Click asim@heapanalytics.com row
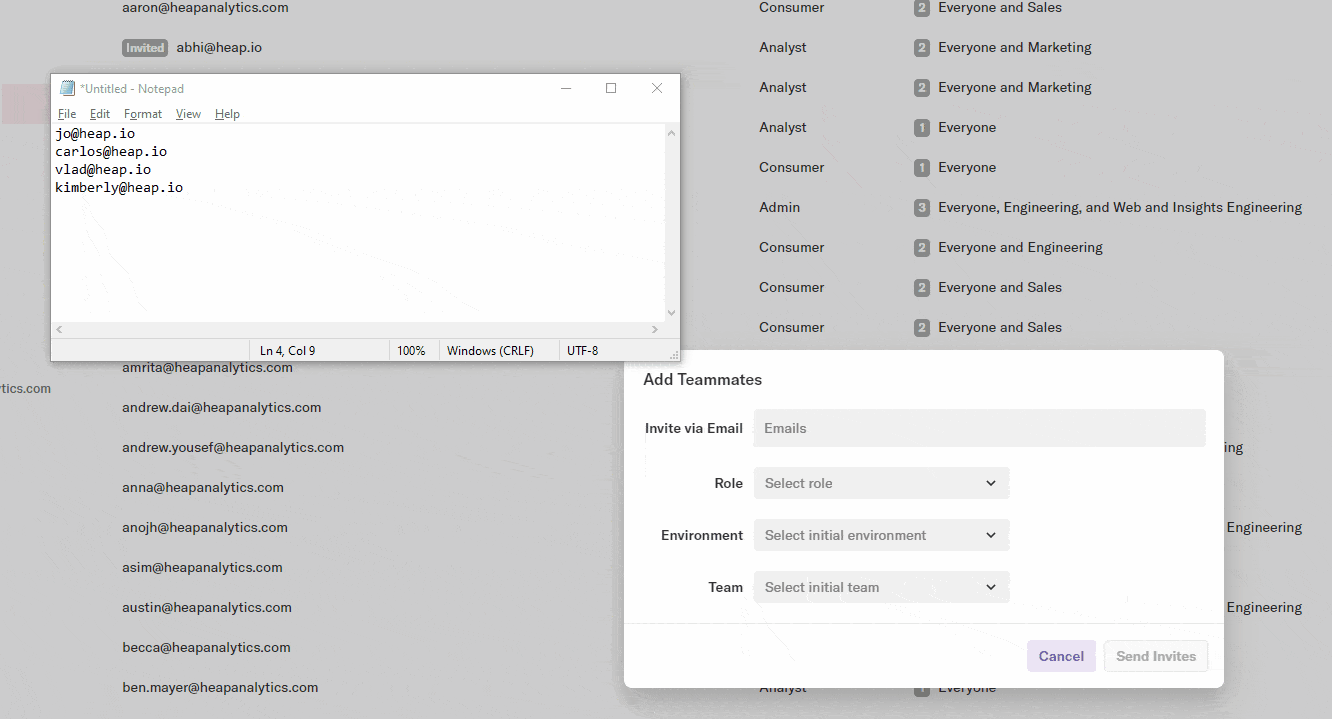This screenshot has width=1332, height=719. (202, 567)
